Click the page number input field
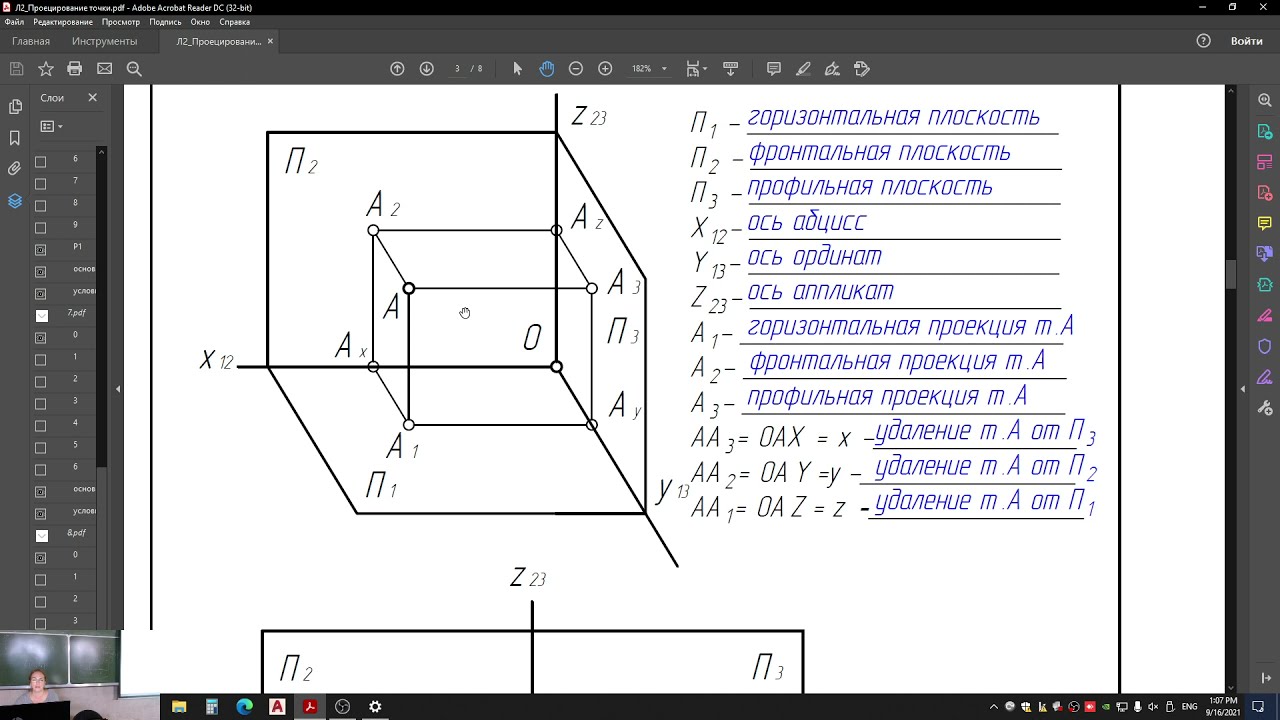The height and width of the screenshot is (720, 1280). [457, 69]
